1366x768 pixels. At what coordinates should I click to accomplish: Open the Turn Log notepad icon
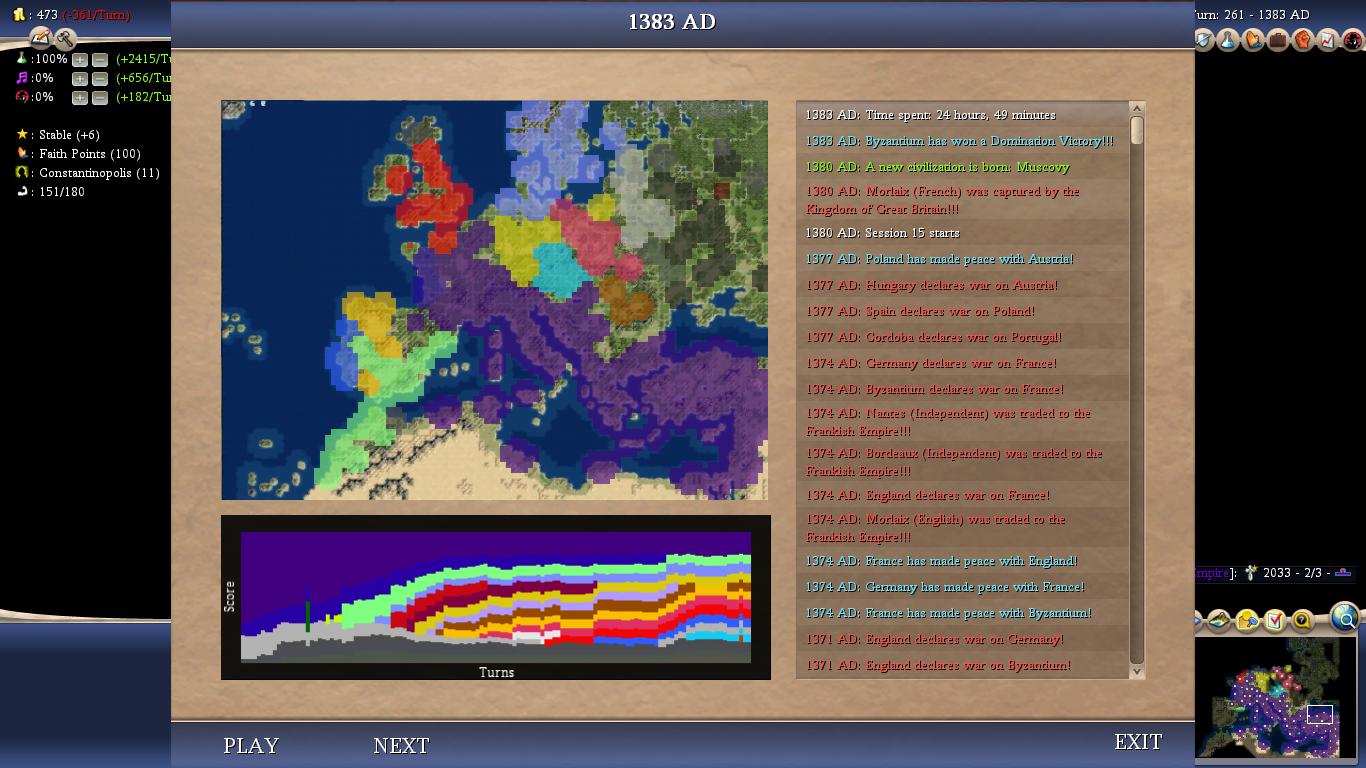click(x=40, y=39)
